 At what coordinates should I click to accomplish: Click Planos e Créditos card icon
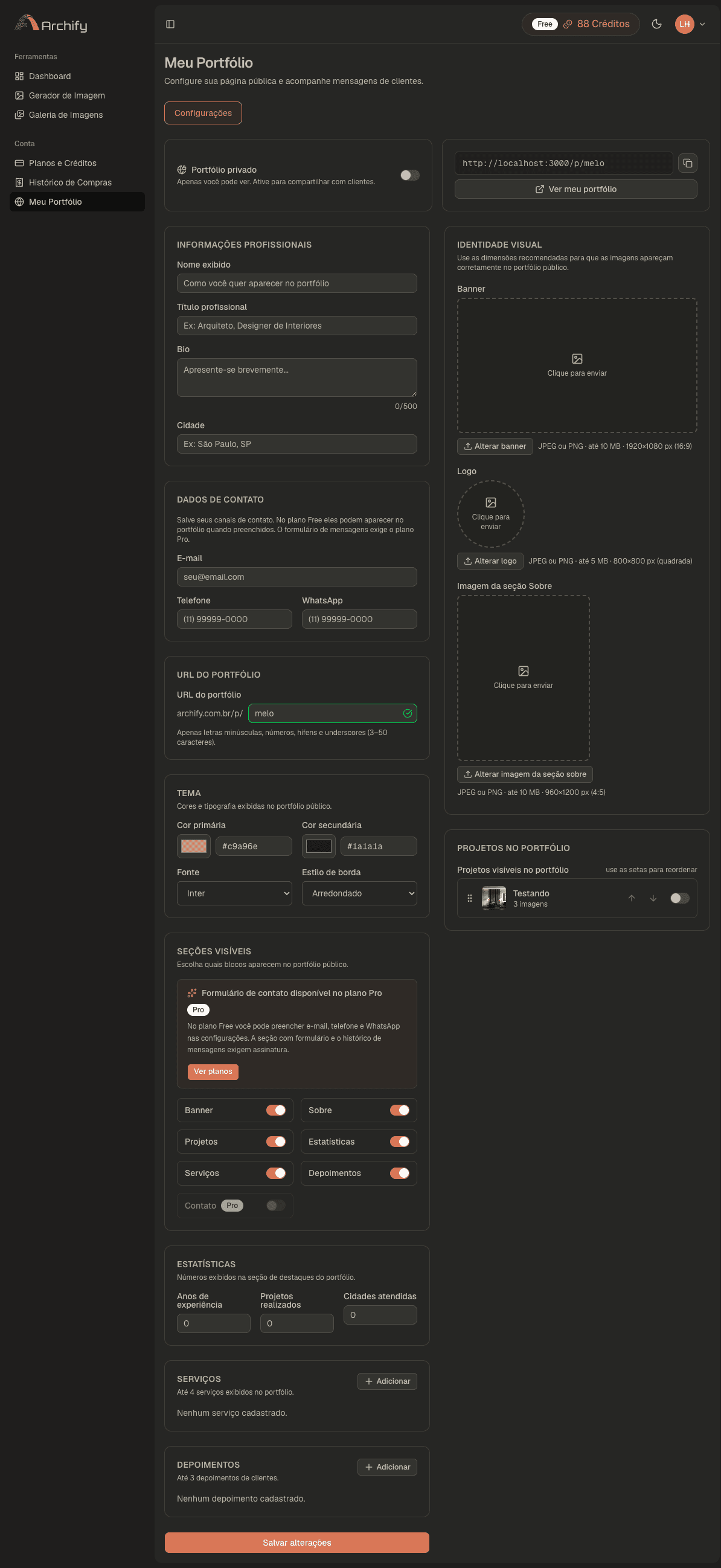pos(19,163)
